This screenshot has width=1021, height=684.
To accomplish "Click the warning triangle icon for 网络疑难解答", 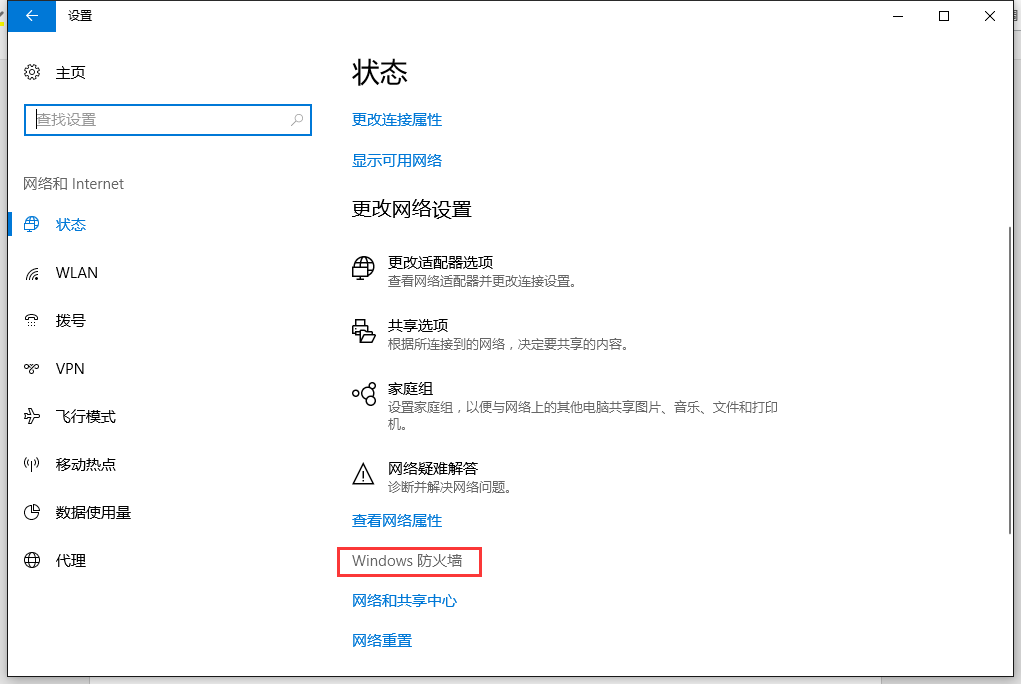I will (x=363, y=474).
